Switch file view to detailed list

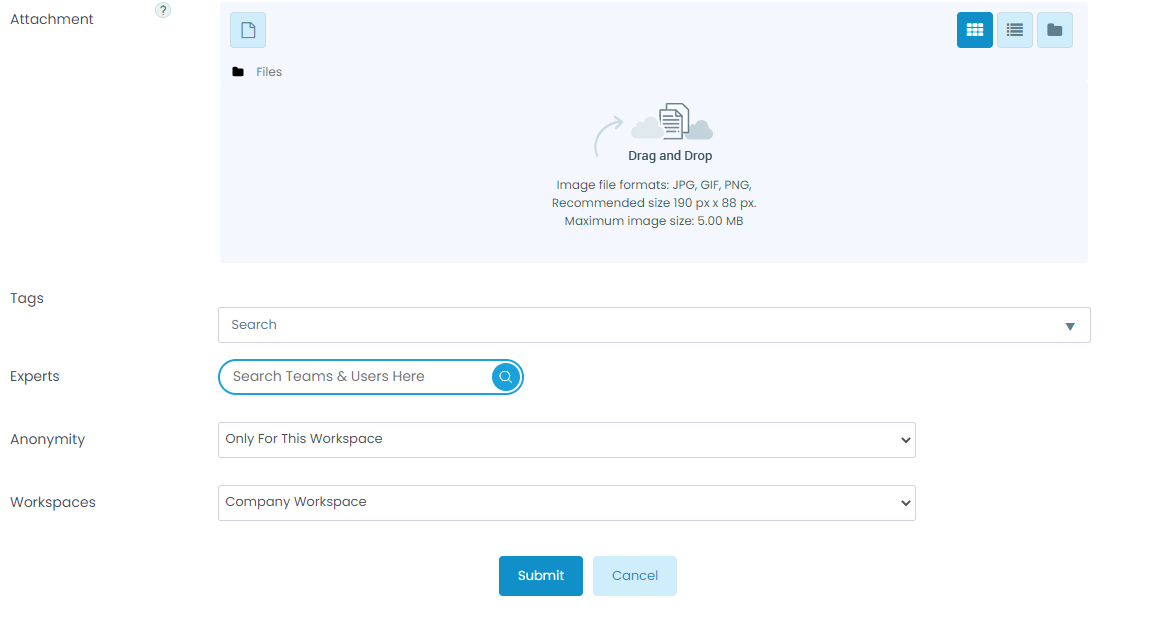(1014, 30)
